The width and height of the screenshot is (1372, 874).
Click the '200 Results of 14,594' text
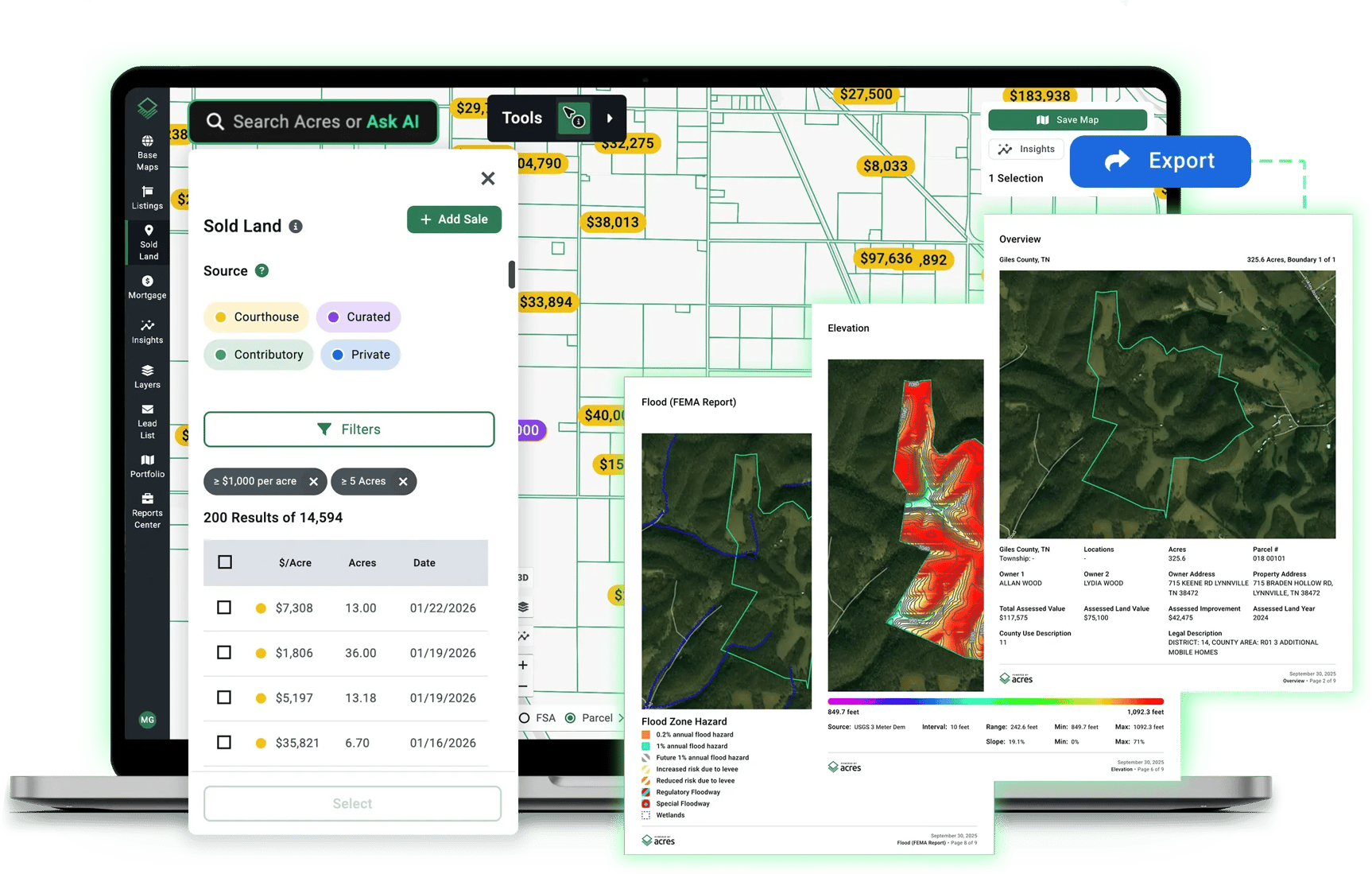click(x=273, y=518)
